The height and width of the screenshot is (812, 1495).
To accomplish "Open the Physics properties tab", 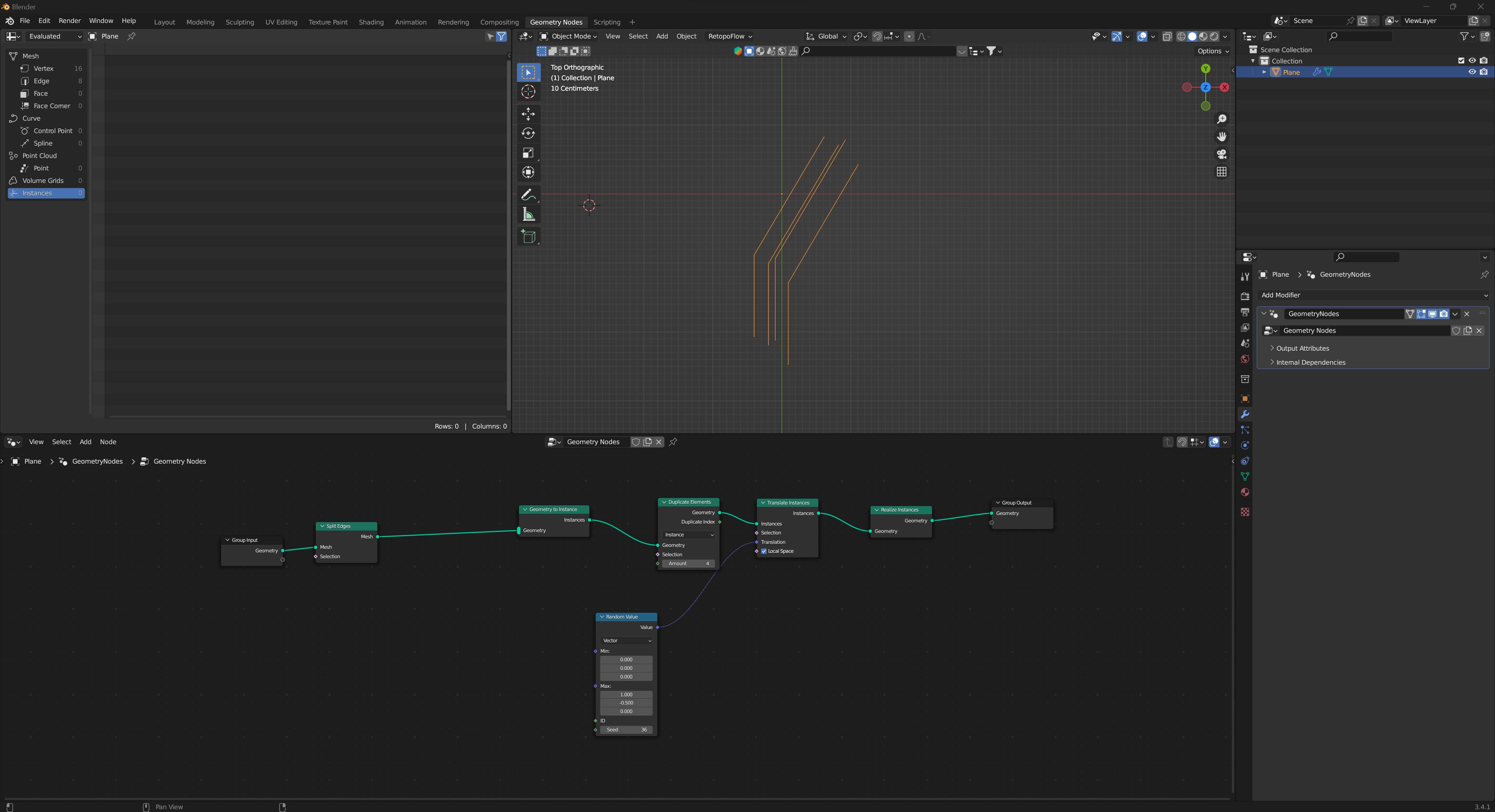I will point(1245,445).
